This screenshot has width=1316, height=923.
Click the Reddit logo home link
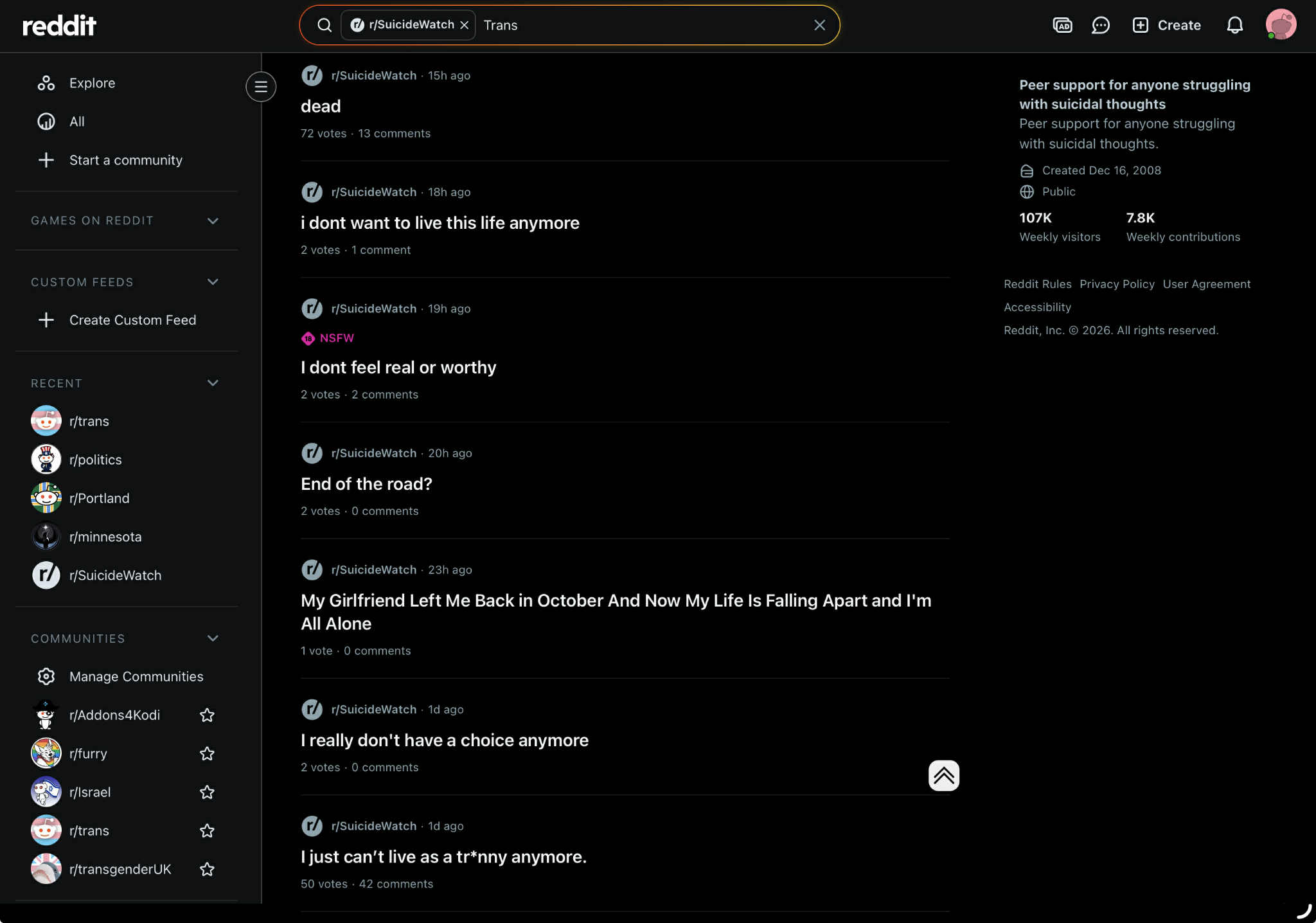click(59, 26)
